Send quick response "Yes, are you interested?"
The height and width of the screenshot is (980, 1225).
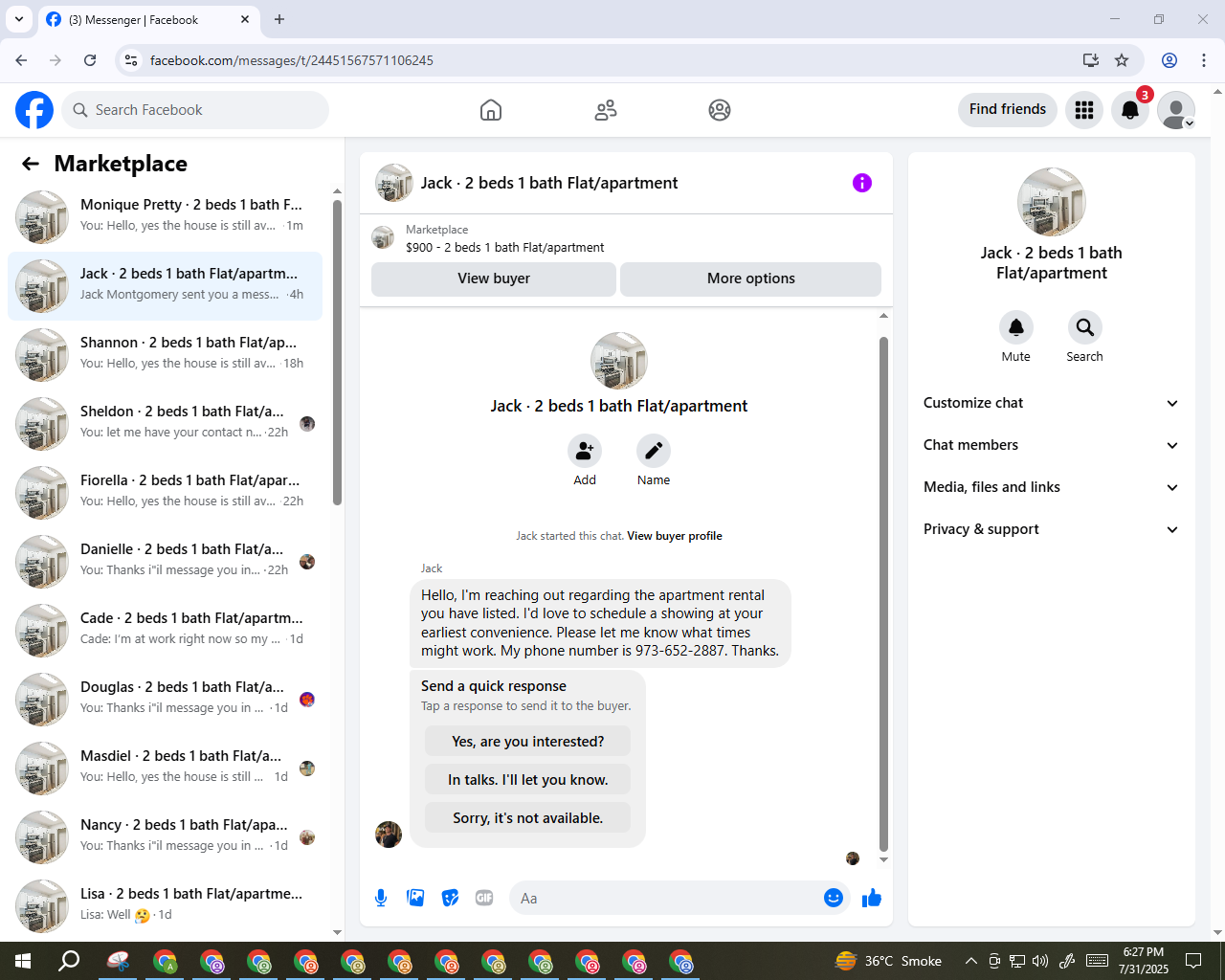528,742
